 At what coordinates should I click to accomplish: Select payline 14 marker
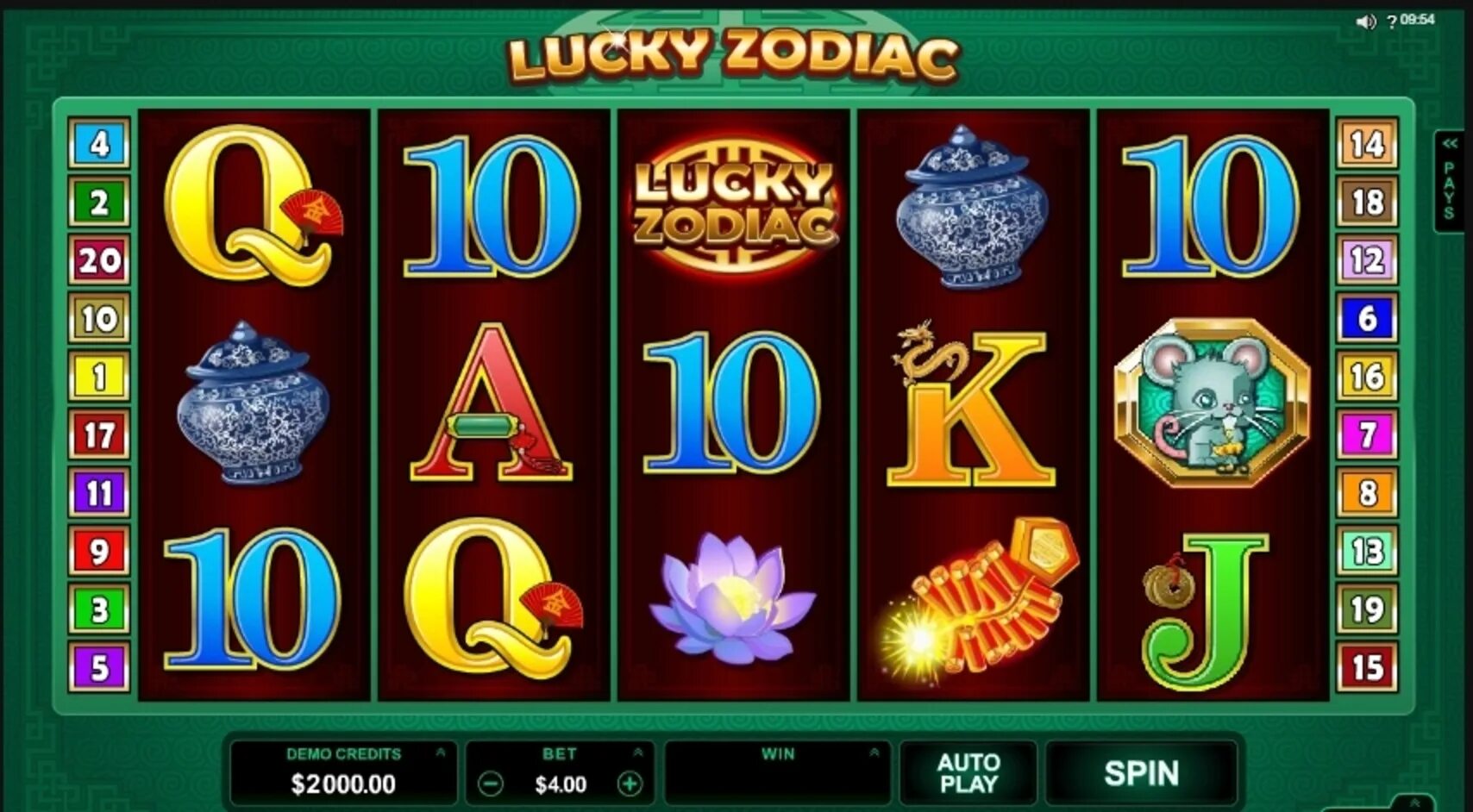(1367, 143)
